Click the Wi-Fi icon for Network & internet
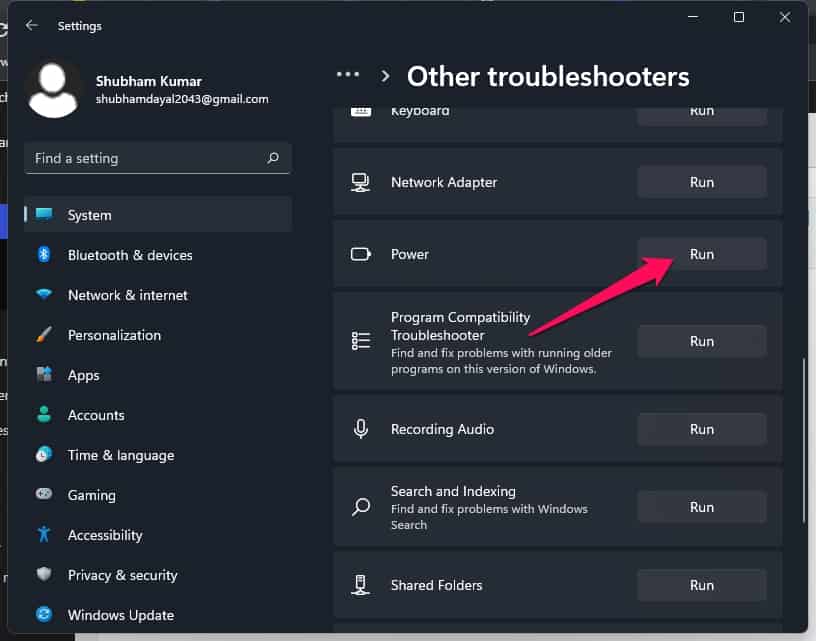Viewport: 816px width, 641px height. tap(44, 294)
